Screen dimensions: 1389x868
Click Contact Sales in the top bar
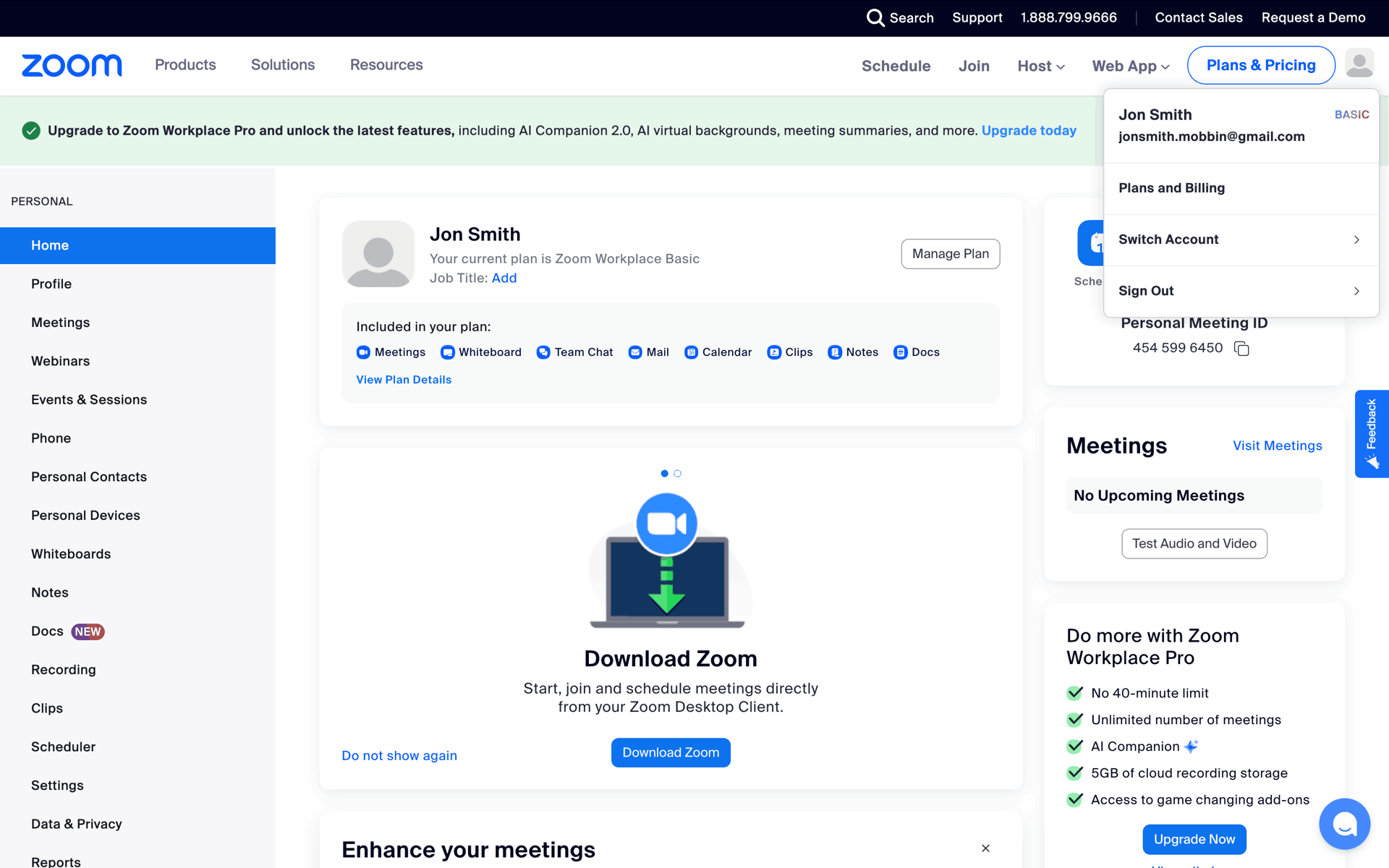click(1198, 17)
